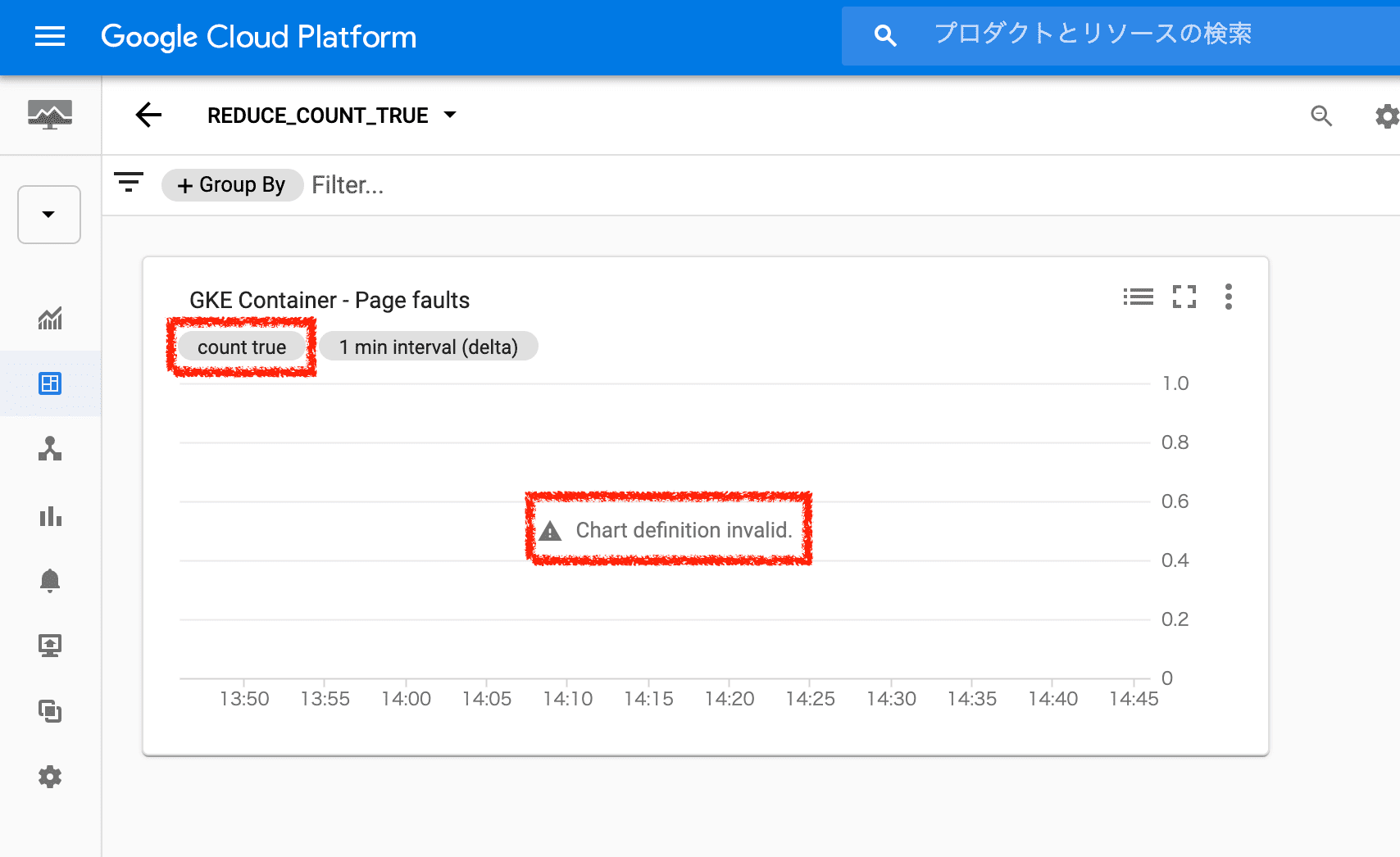
Task: Click the search magnifier in the top bar
Action: coord(884,35)
